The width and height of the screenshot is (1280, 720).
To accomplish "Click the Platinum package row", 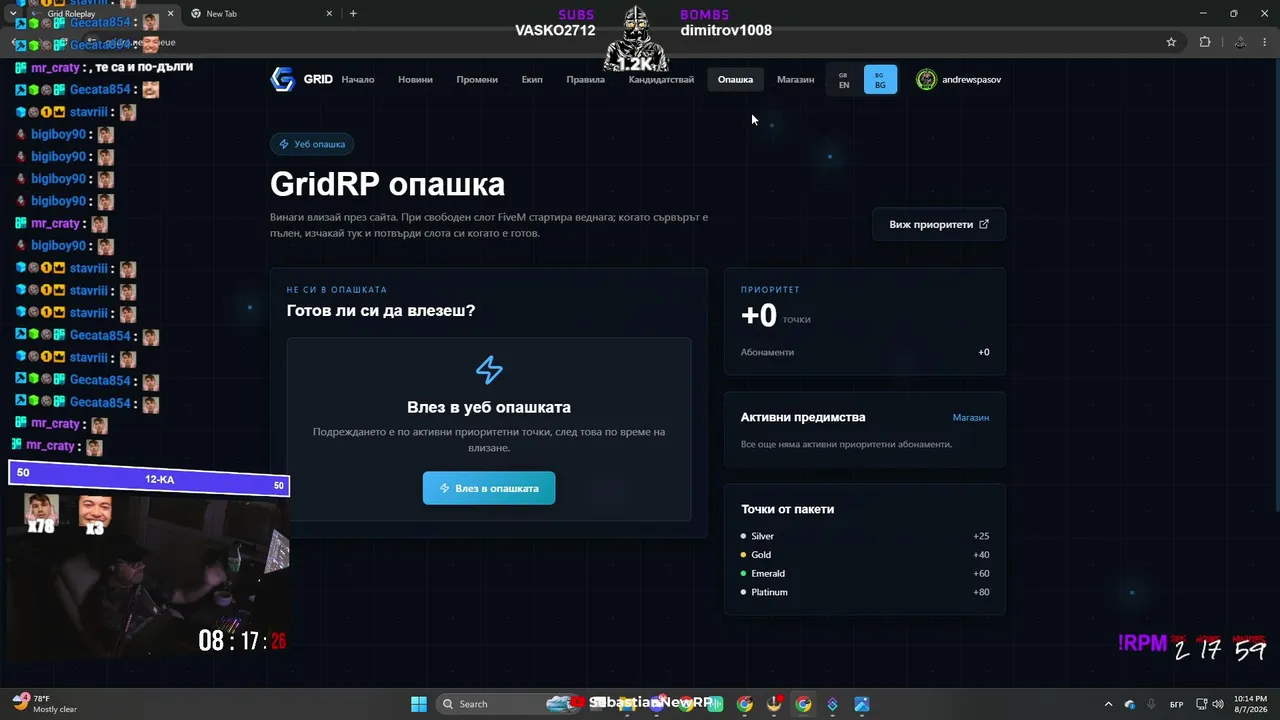I will [x=865, y=592].
